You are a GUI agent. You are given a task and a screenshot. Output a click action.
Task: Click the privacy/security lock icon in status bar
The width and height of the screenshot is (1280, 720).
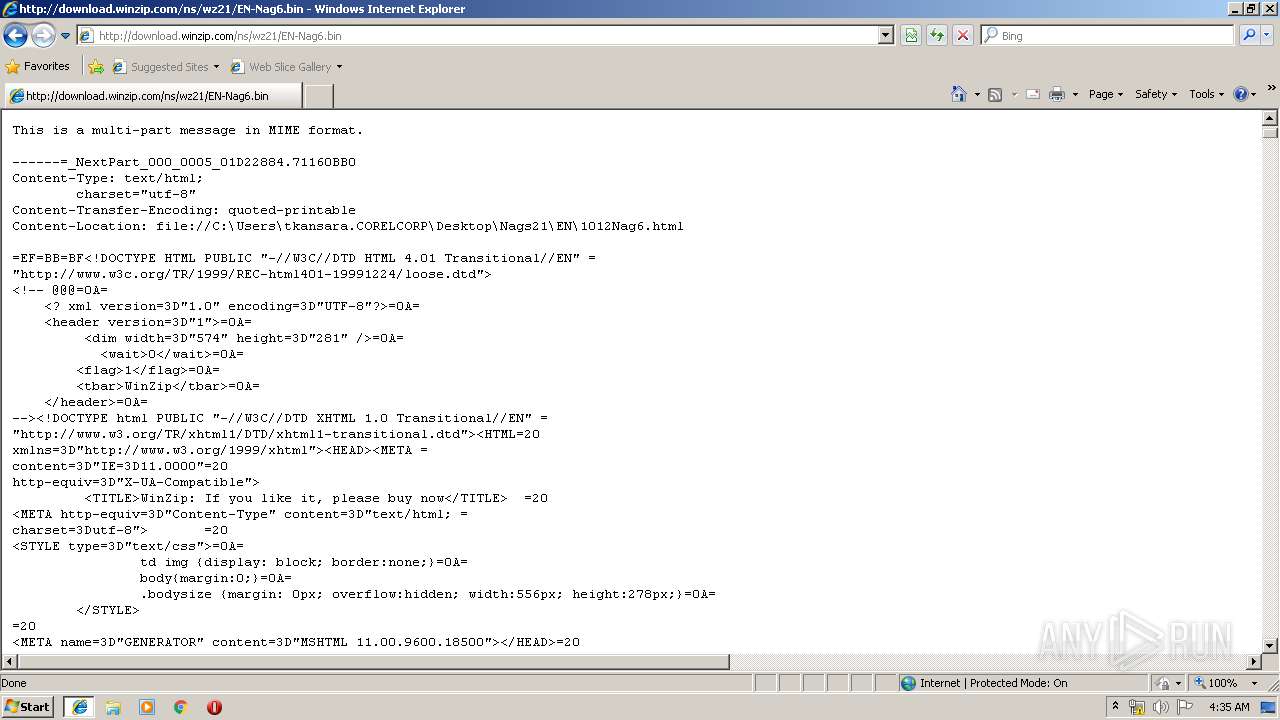point(1163,683)
